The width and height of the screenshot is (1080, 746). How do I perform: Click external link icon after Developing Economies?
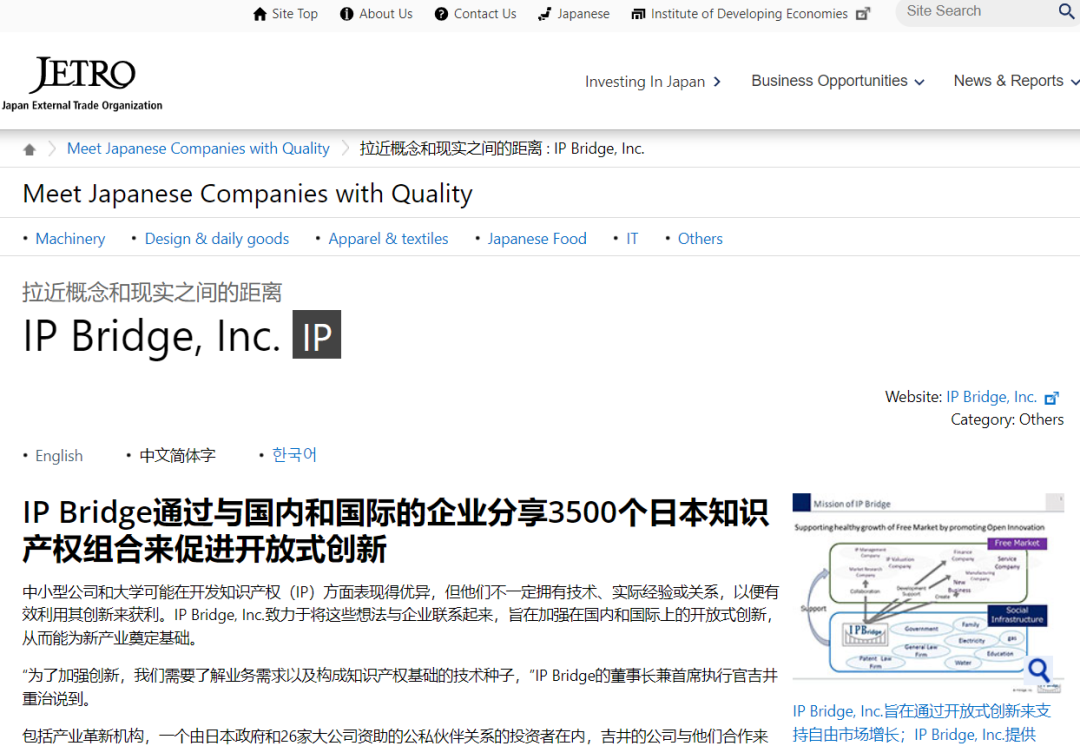[862, 14]
